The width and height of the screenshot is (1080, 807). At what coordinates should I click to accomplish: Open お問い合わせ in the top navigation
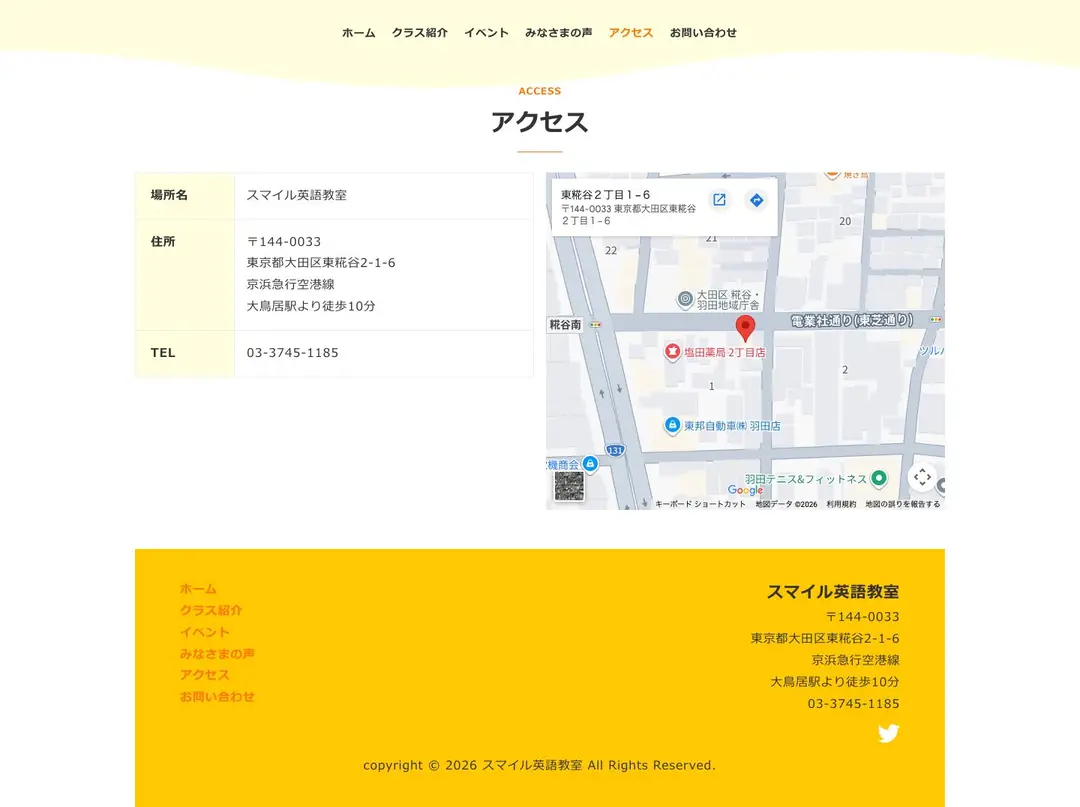(x=703, y=32)
